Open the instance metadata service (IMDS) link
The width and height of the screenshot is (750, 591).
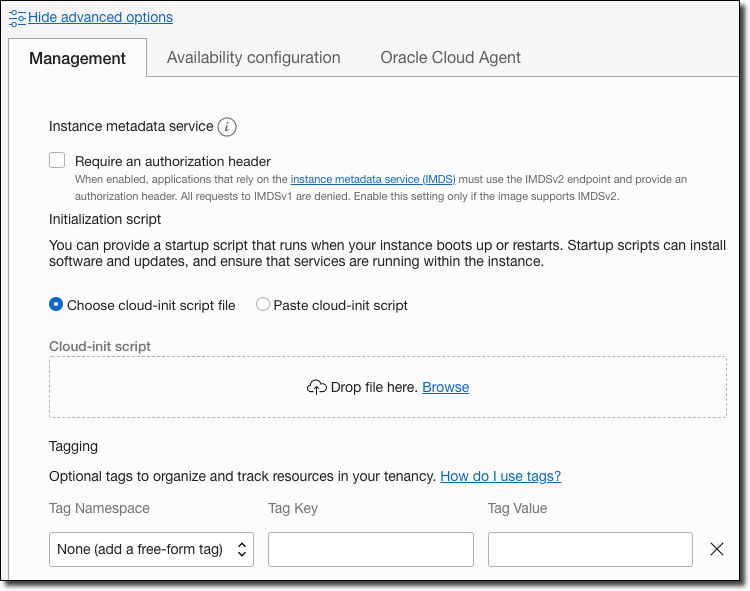point(372,179)
